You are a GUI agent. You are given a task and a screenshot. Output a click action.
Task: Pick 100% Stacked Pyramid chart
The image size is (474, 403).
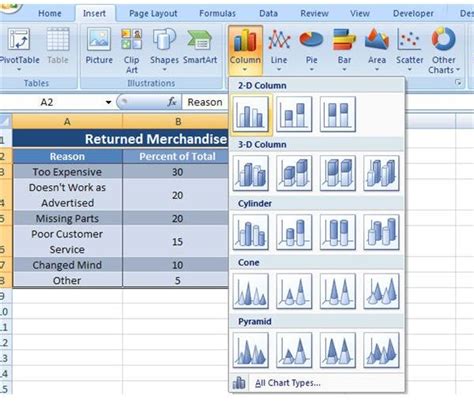(x=338, y=350)
